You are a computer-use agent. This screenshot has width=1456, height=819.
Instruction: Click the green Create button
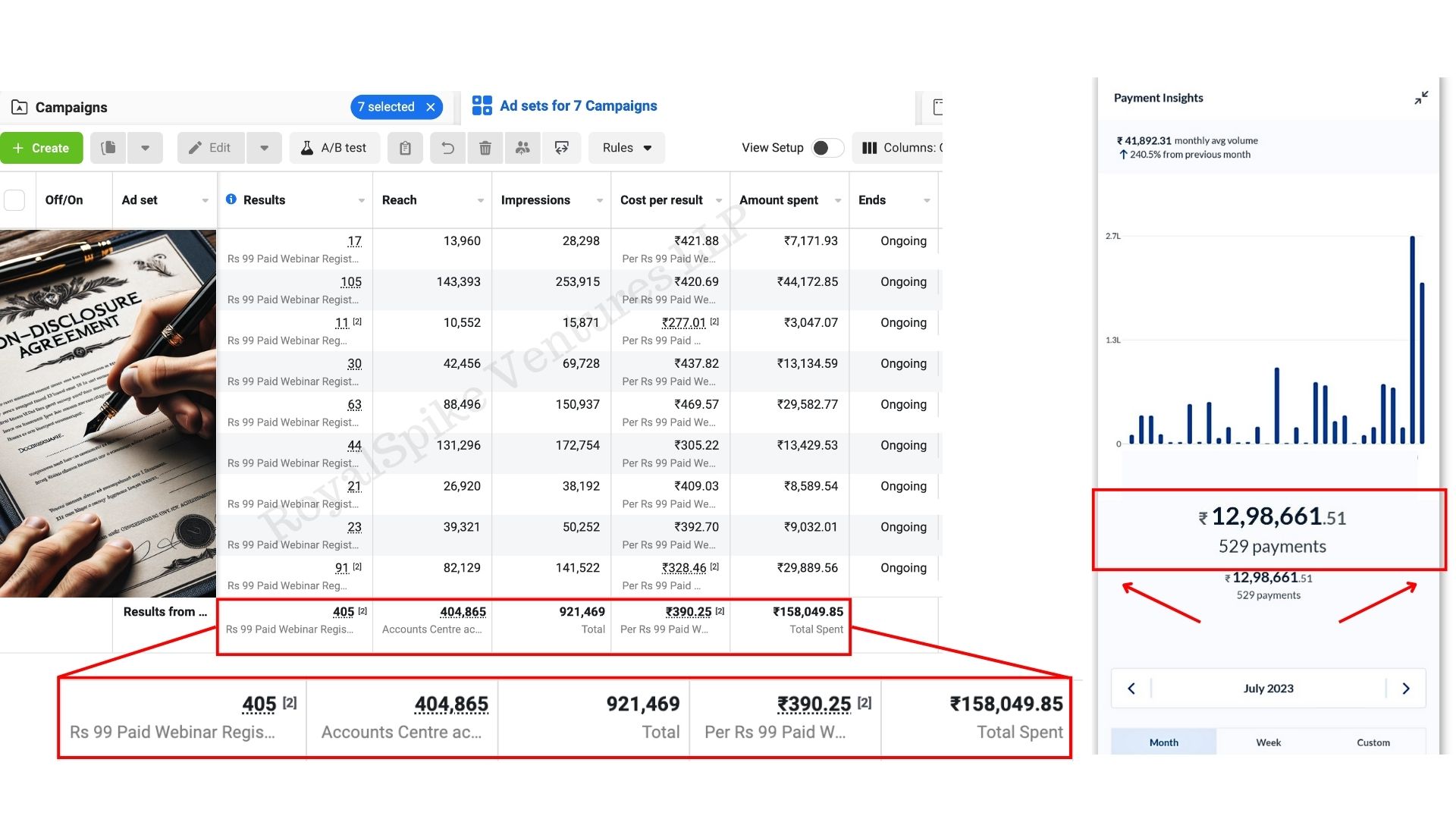coord(42,148)
